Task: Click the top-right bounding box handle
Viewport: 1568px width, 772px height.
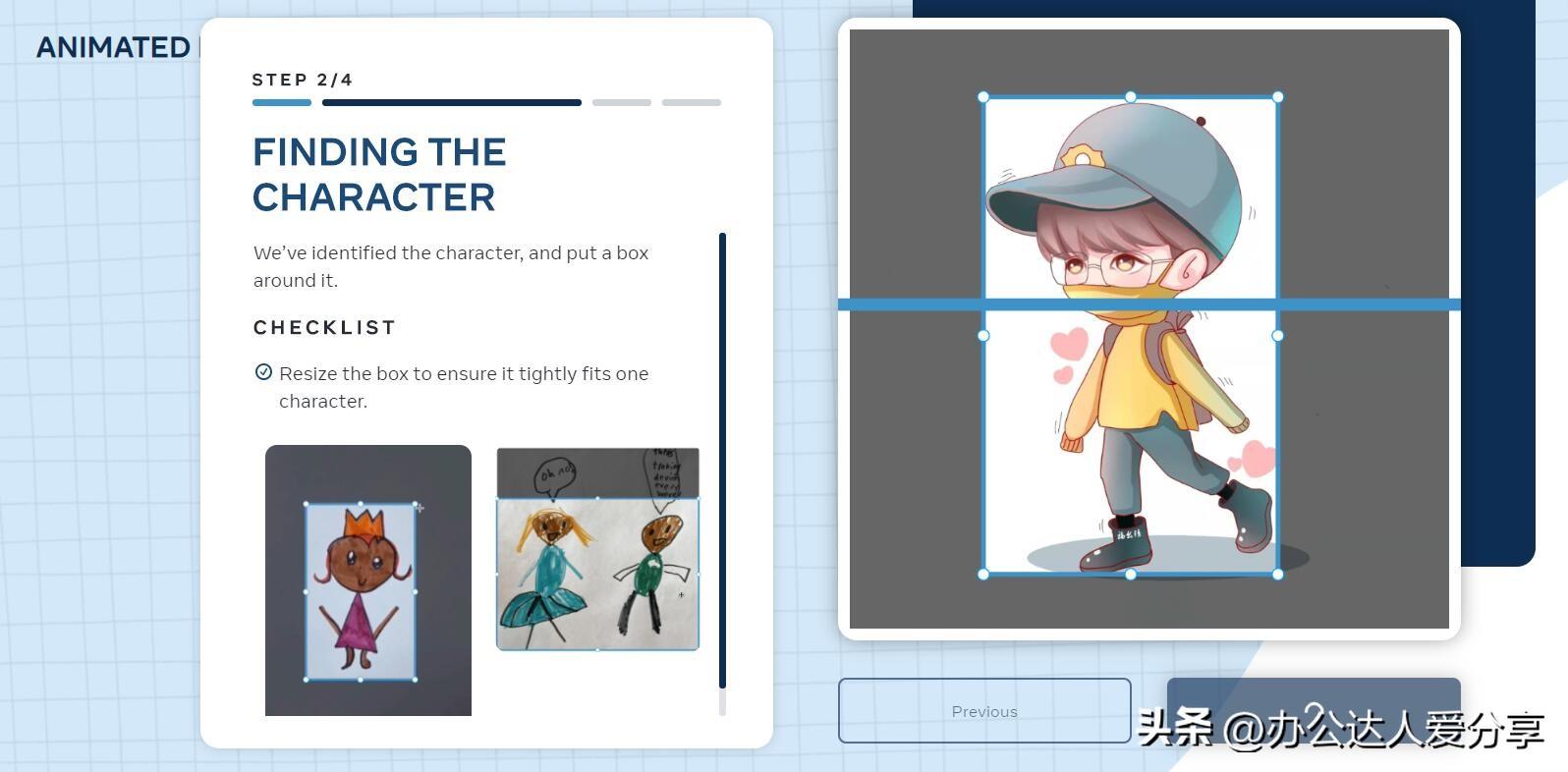Action: [x=1277, y=97]
